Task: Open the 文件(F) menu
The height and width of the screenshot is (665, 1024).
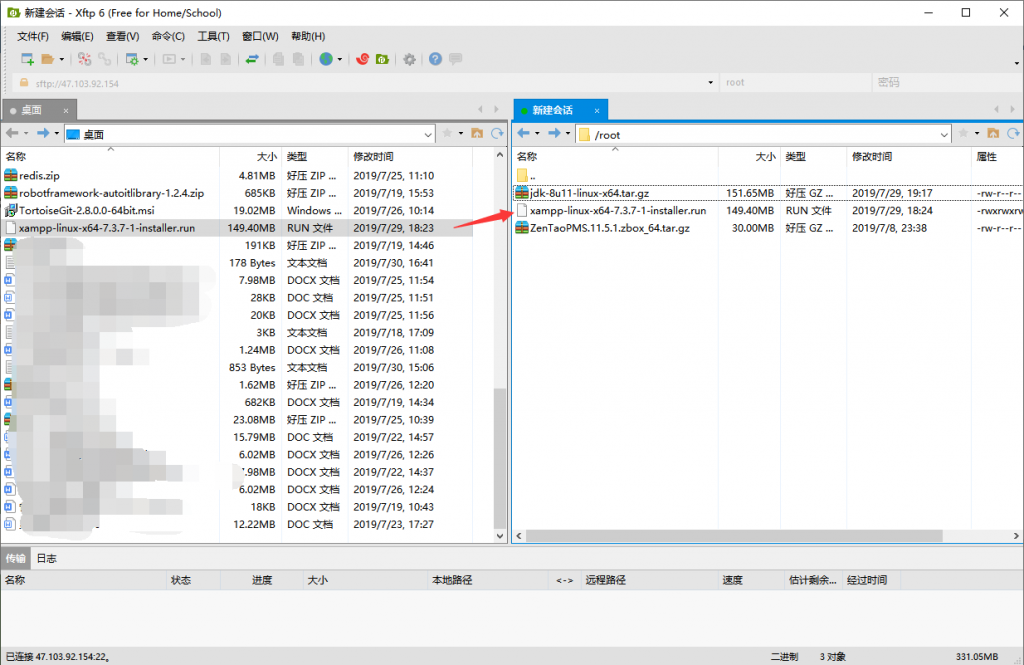Action: pyautogui.click(x=33, y=36)
